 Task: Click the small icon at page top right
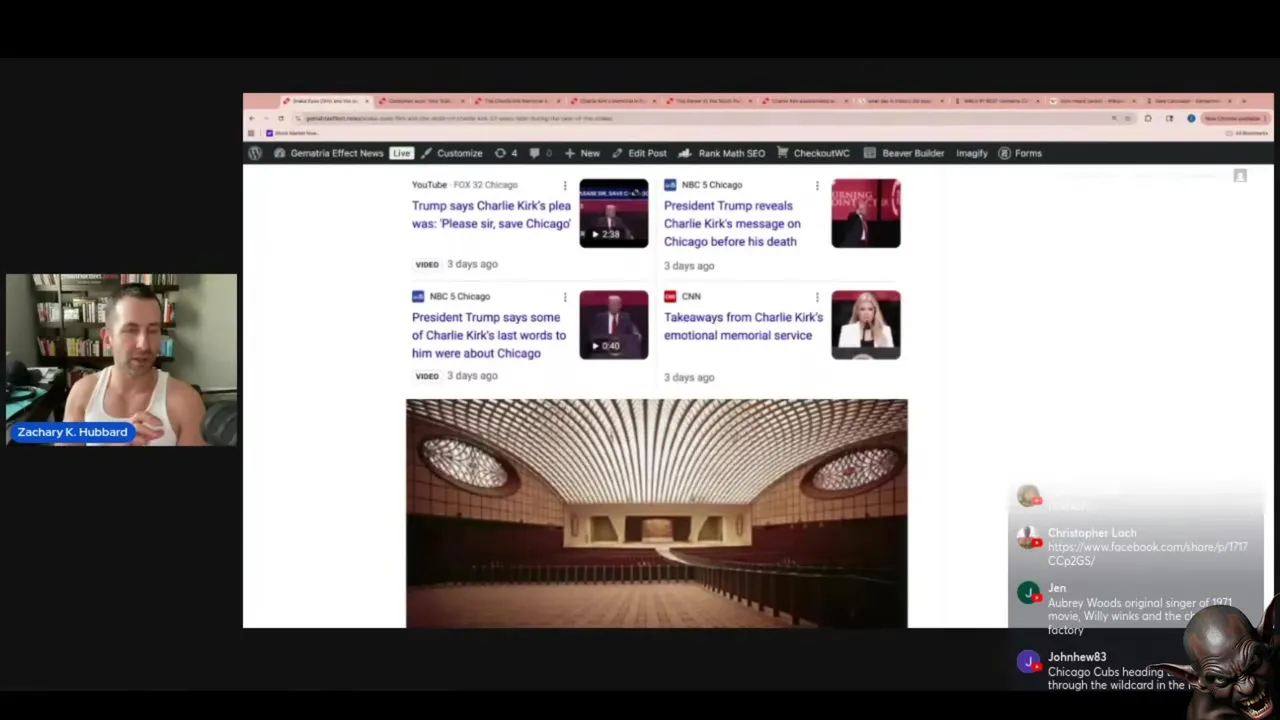pyautogui.click(x=1240, y=176)
